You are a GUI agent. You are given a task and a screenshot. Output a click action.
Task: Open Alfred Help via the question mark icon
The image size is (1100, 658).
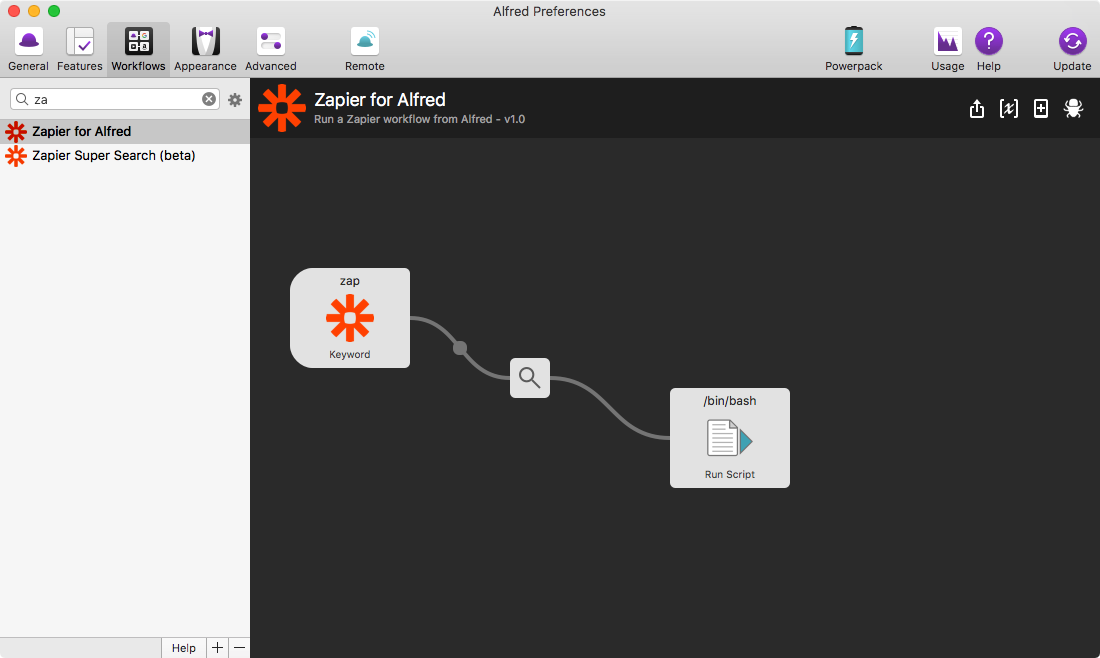pyautogui.click(x=989, y=42)
